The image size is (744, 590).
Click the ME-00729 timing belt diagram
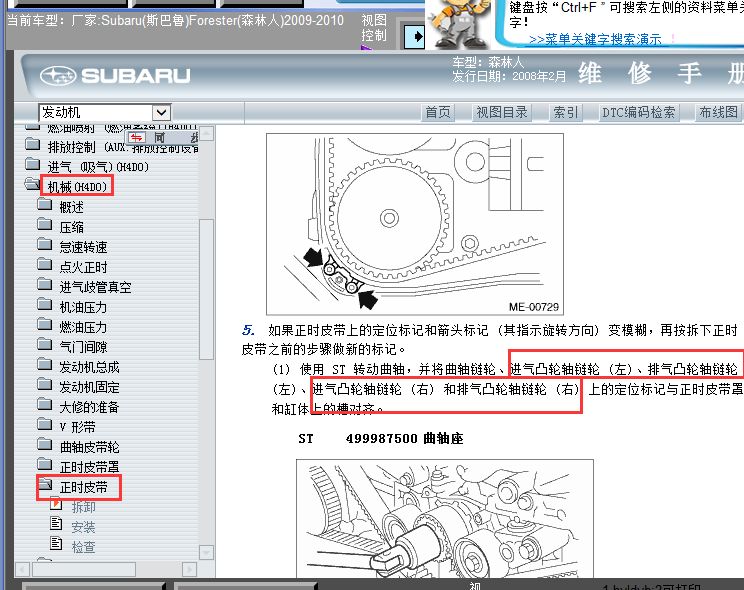point(415,224)
